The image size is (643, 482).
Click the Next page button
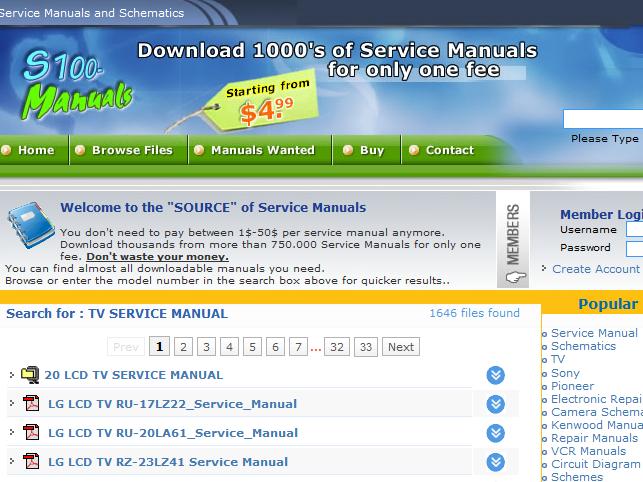[400, 347]
